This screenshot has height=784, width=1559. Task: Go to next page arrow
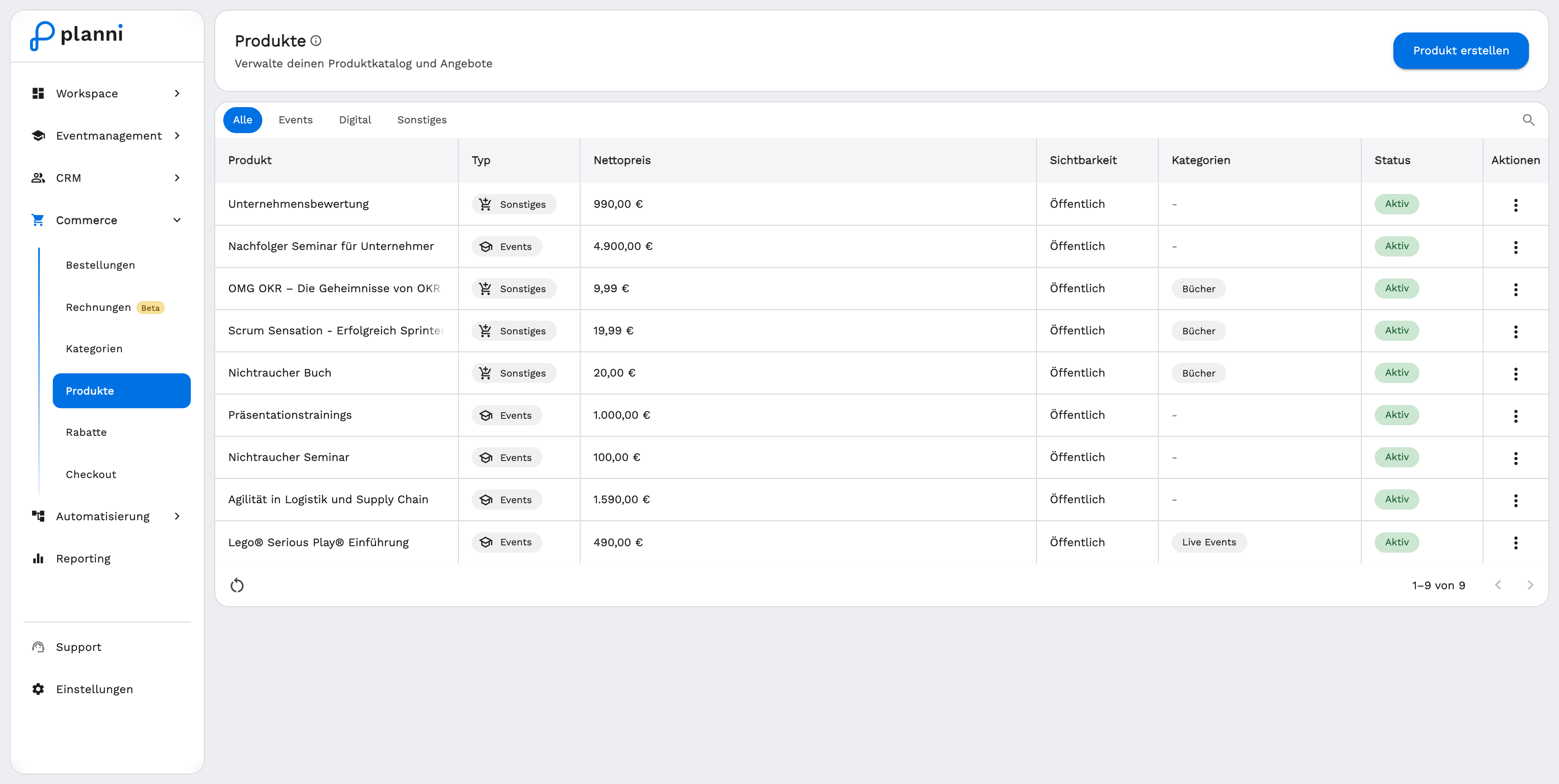click(x=1530, y=585)
